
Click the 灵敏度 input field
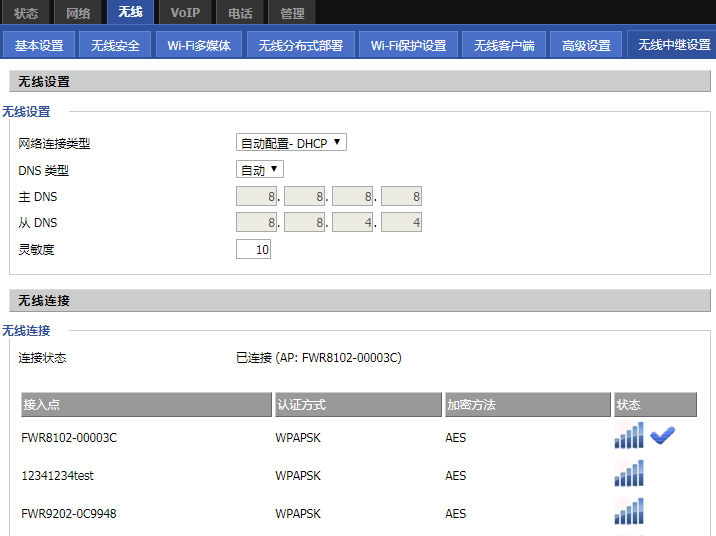253,249
